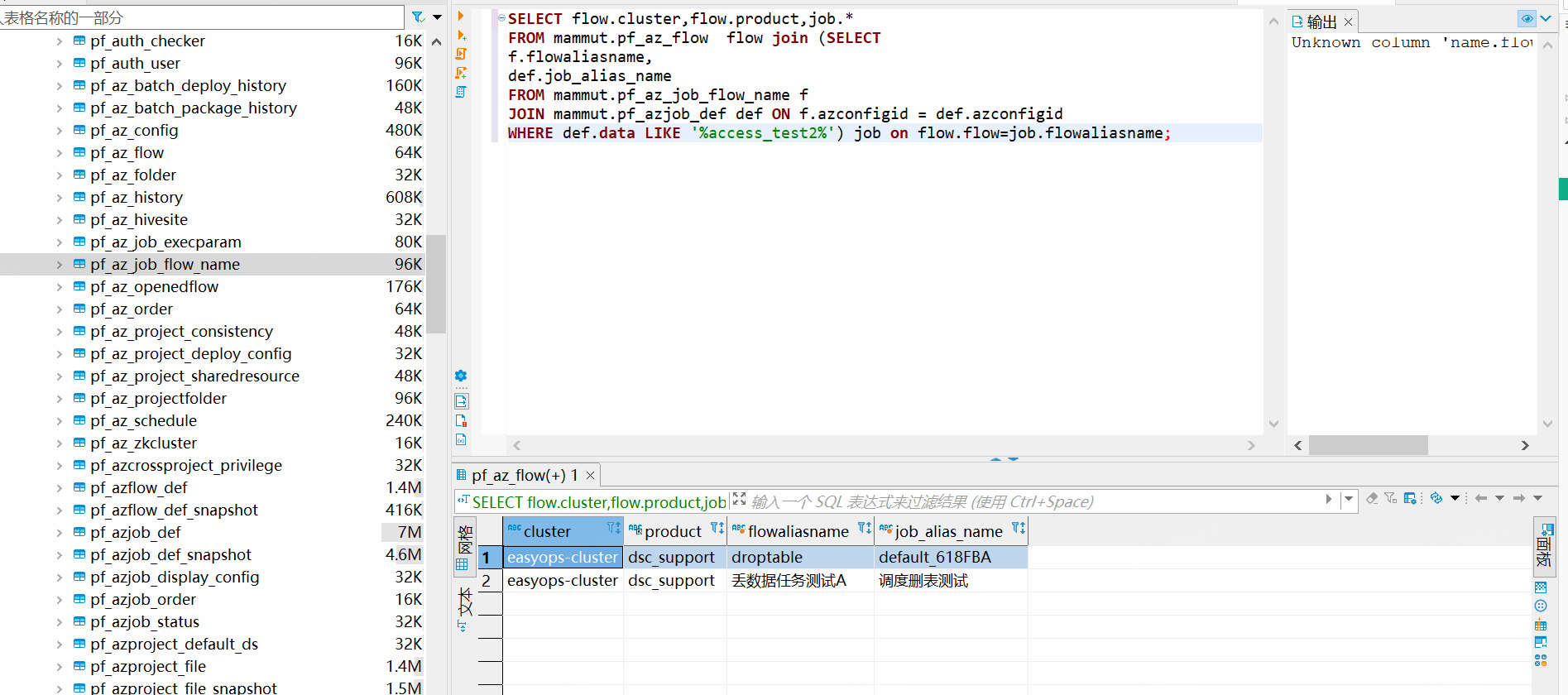1568x695 pixels.
Task: Open the filter options dropdown arrow in navigator
Action: (437, 17)
